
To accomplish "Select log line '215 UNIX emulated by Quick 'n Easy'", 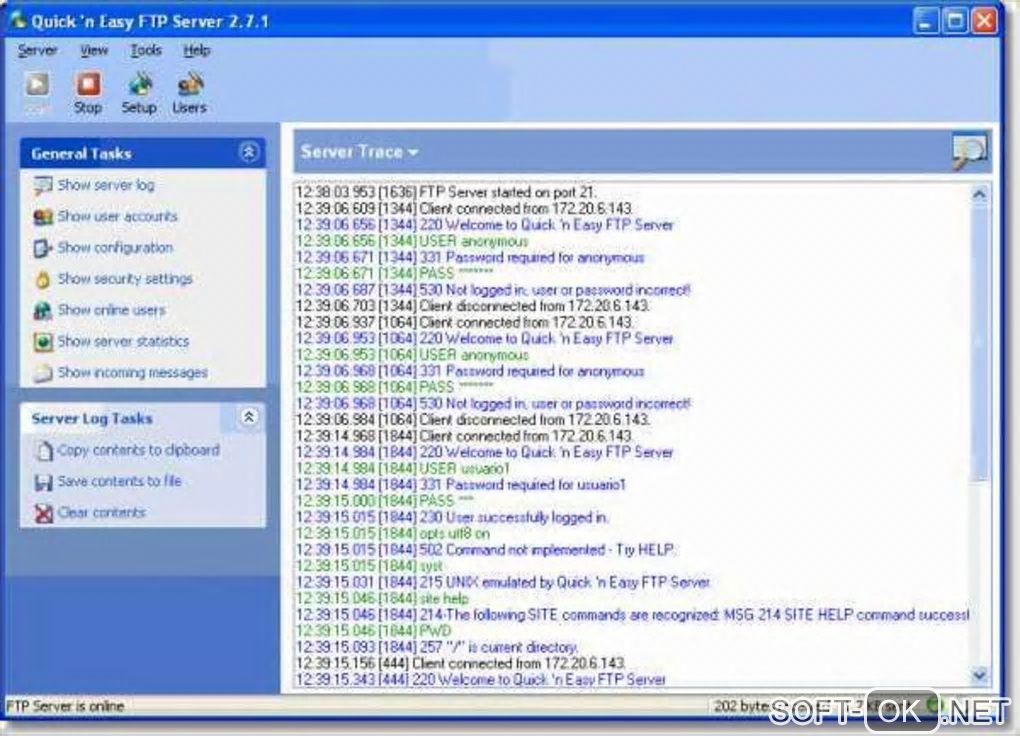I will click(x=503, y=582).
